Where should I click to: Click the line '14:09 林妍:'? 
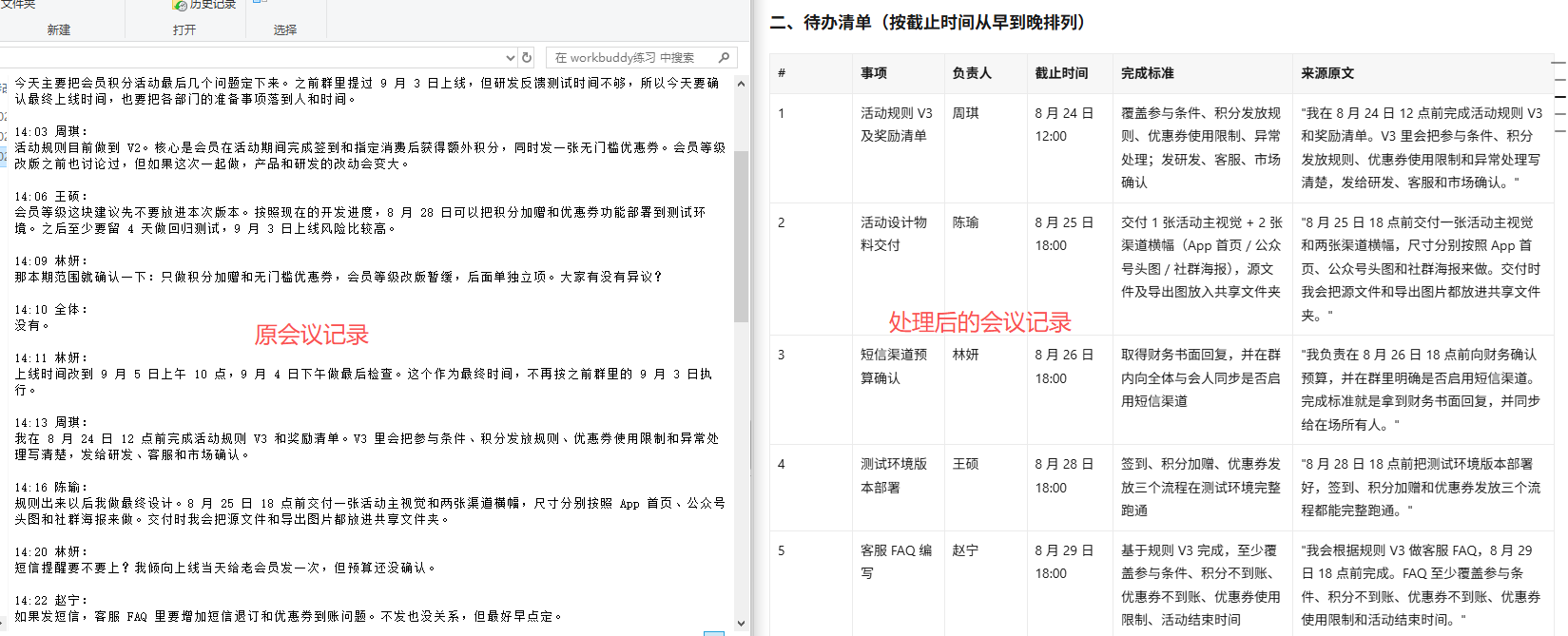point(51,260)
